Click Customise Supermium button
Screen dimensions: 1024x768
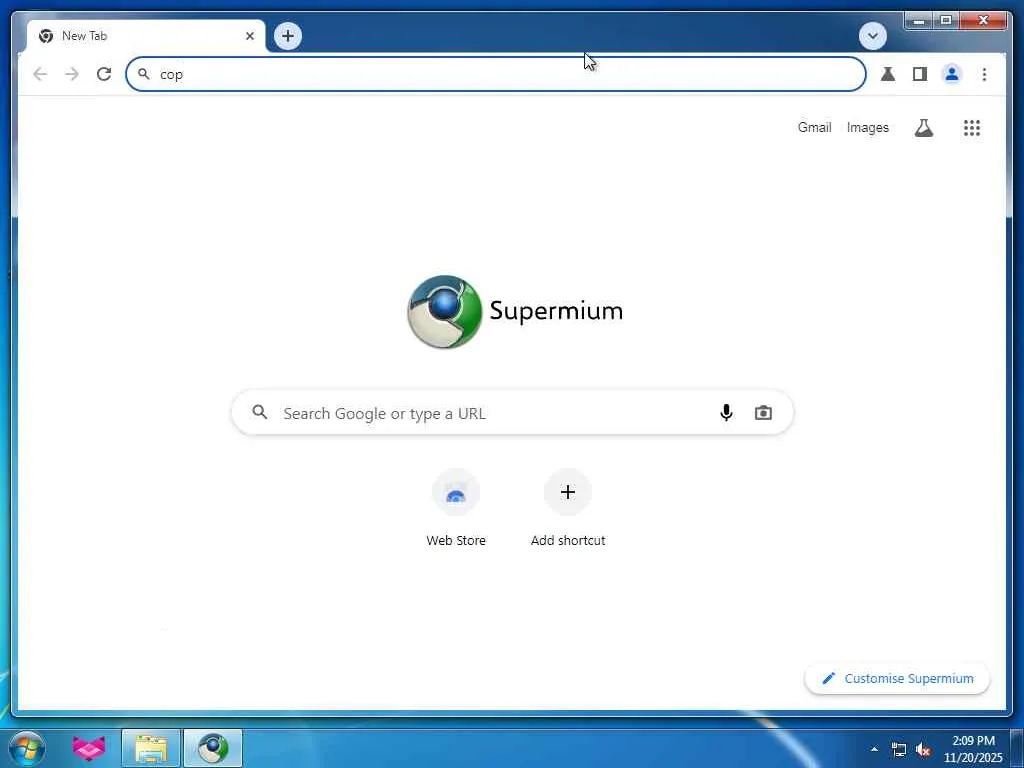click(897, 679)
